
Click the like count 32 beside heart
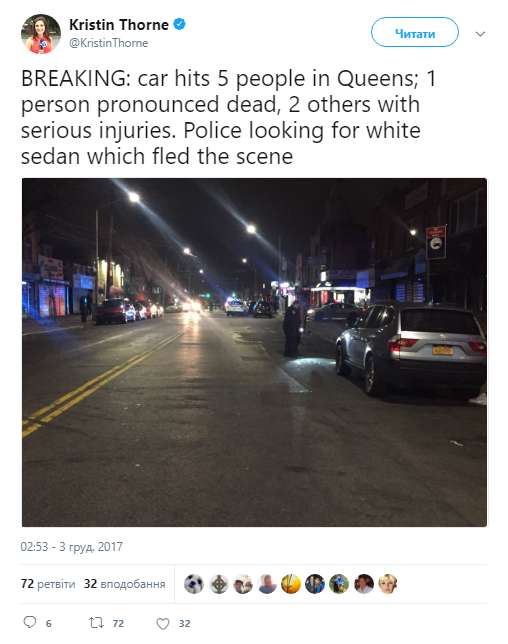184,623
